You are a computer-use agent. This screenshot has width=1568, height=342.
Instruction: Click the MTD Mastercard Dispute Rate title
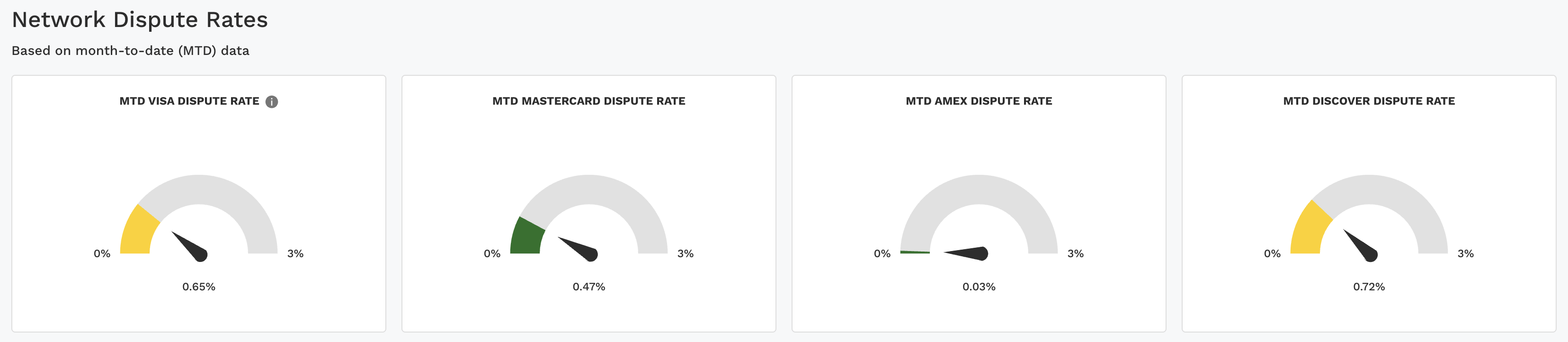point(588,101)
